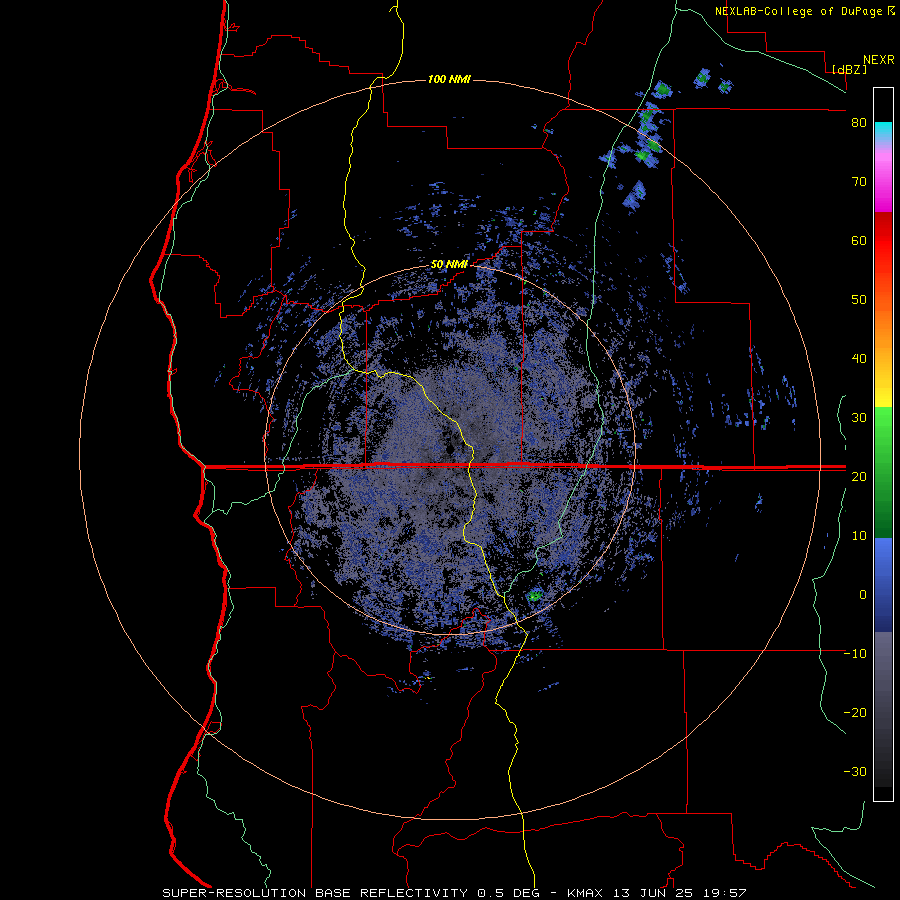Select the "50" value on the dBZ scale
900x900 pixels.
859,300
